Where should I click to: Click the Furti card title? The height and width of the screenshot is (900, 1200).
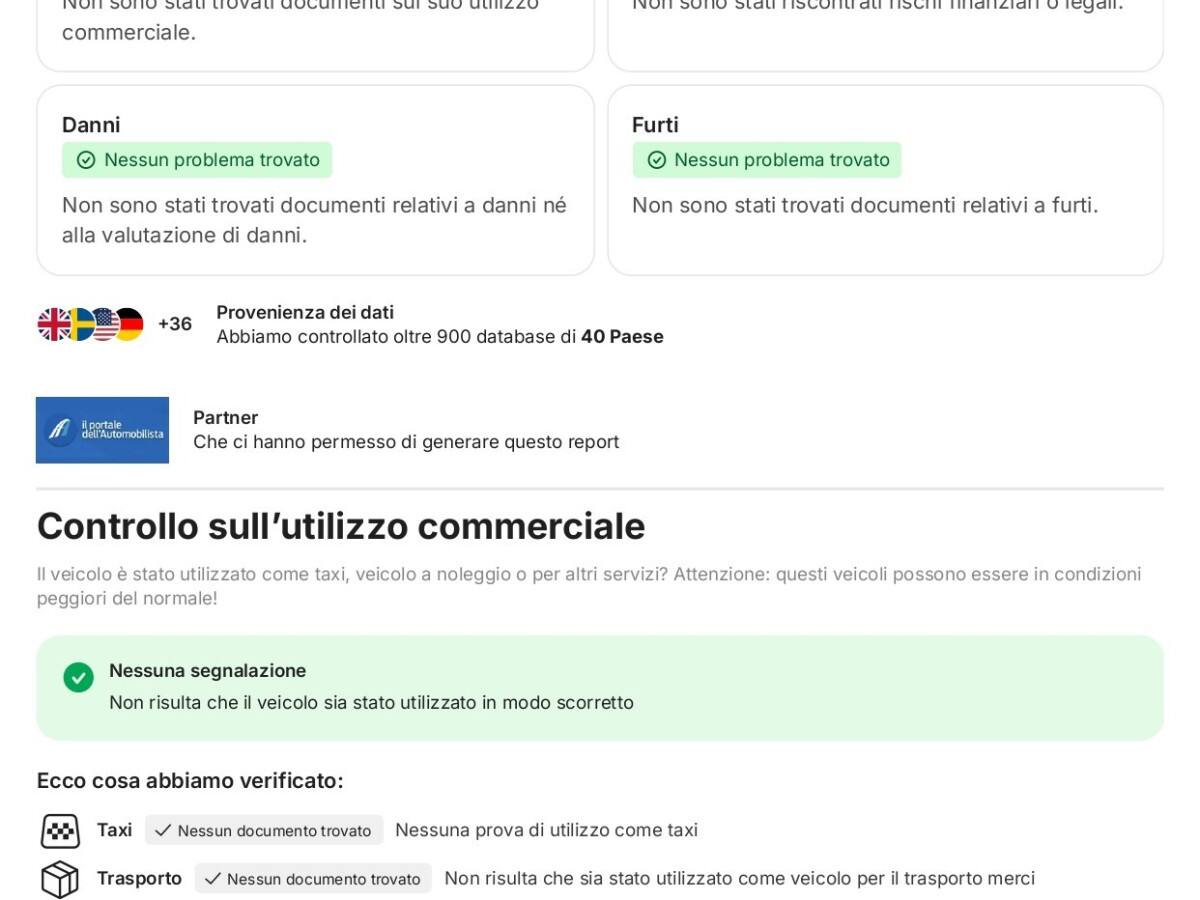(655, 125)
